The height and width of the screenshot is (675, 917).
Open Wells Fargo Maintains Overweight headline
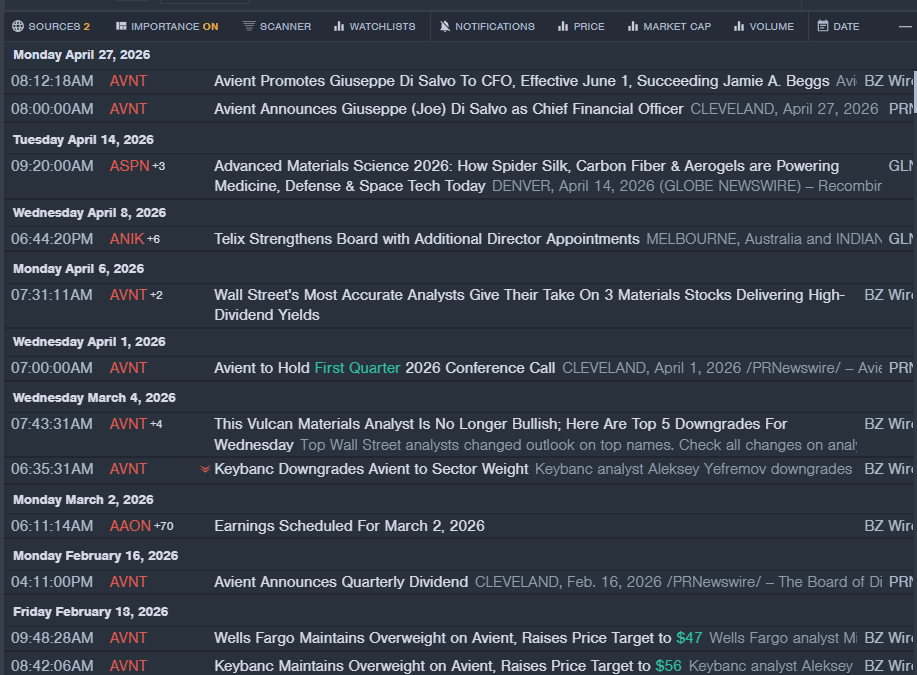click(458, 638)
